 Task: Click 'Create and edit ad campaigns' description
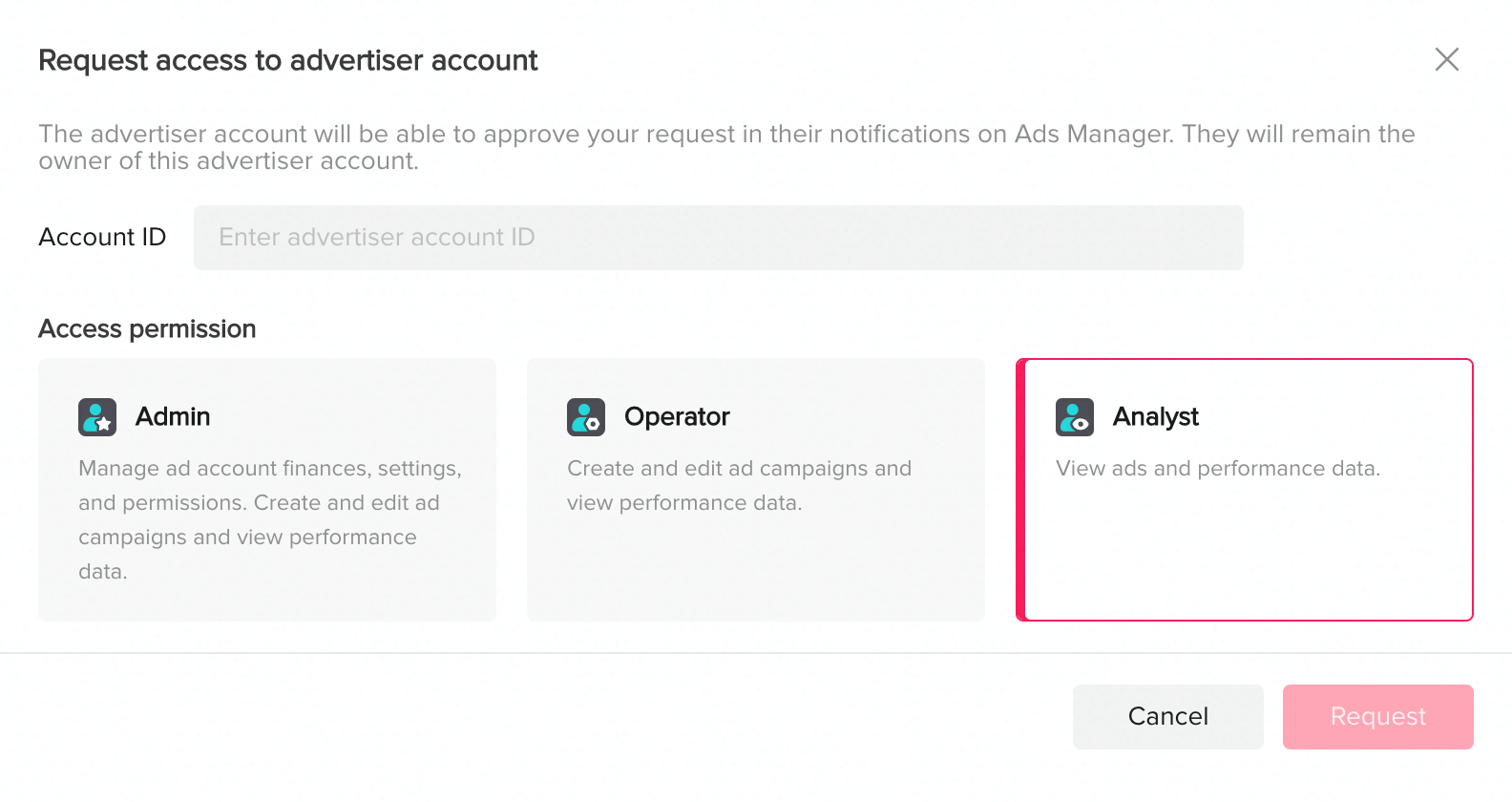pyautogui.click(x=740, y=486)
